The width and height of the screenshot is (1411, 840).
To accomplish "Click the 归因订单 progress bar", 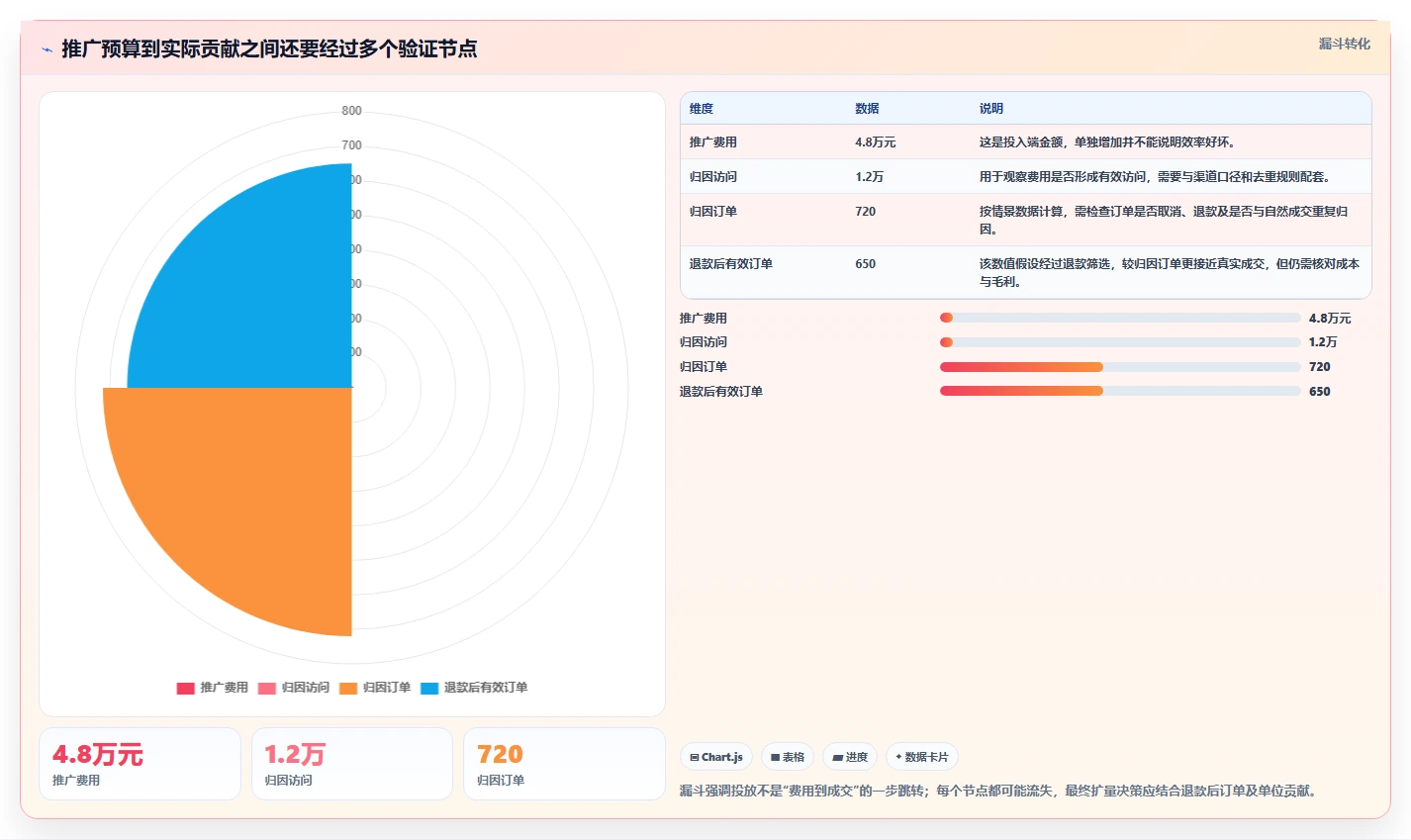I will pos(1120,367).
